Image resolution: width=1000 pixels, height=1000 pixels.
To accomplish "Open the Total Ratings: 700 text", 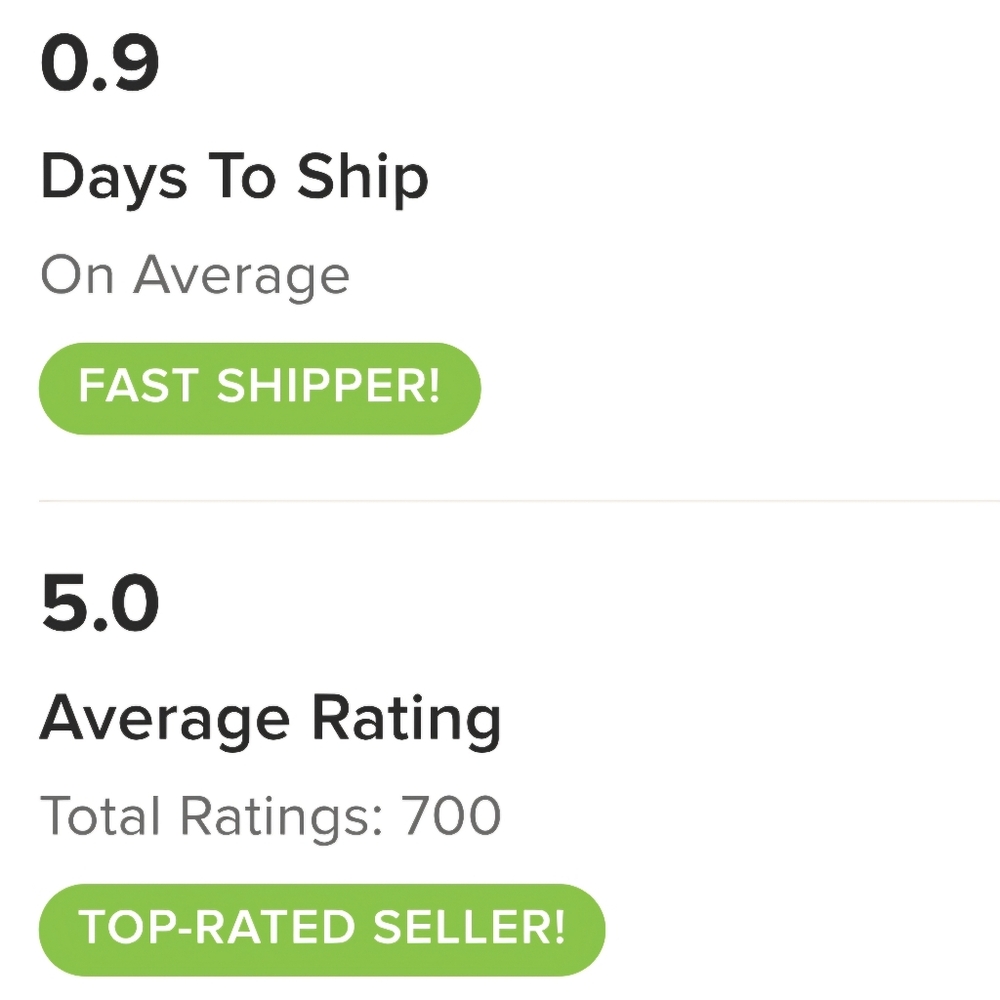I will pyautogui.click(x=270, y=817).
